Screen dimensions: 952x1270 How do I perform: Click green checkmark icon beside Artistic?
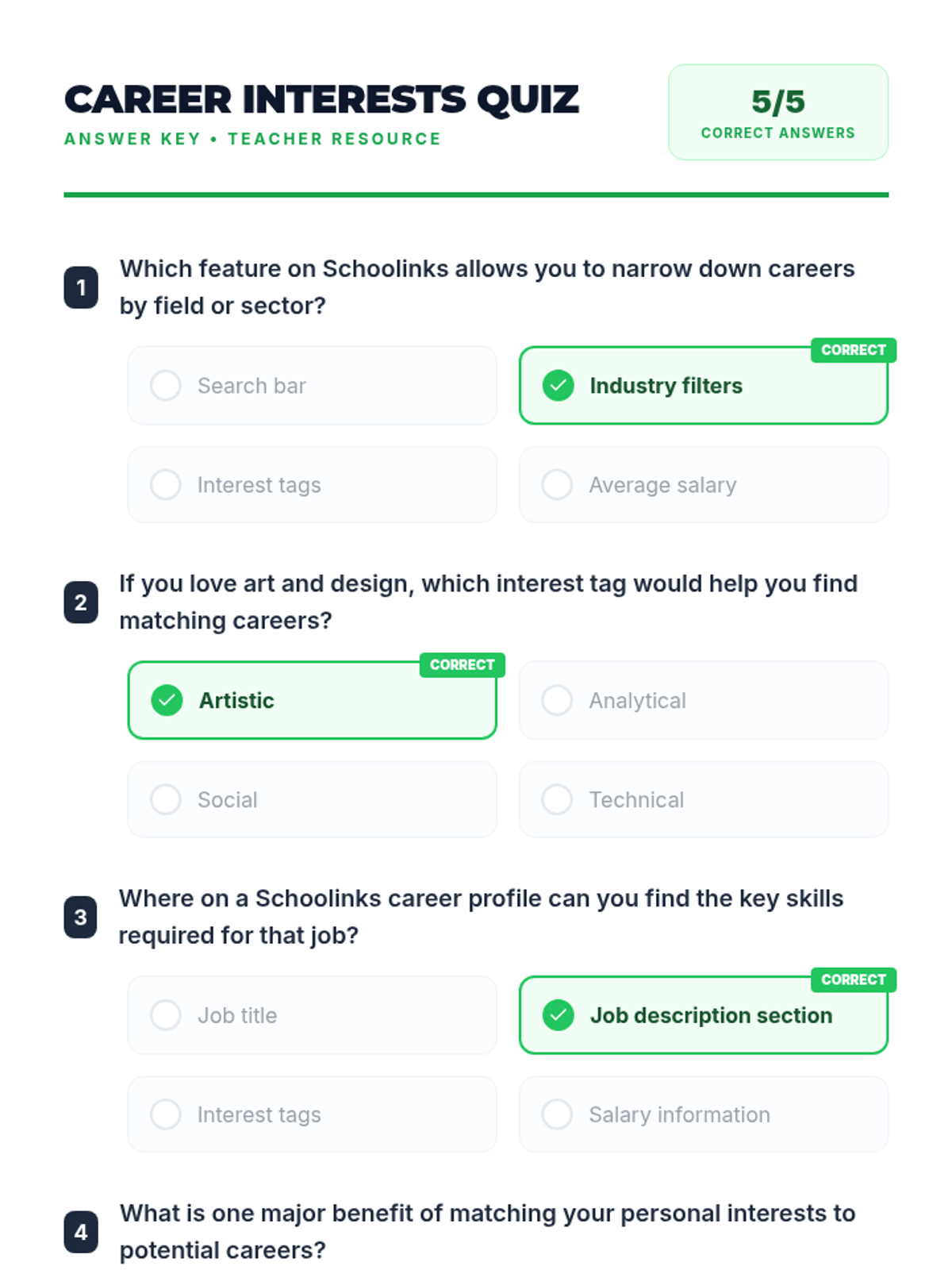(x=167, y=700)
